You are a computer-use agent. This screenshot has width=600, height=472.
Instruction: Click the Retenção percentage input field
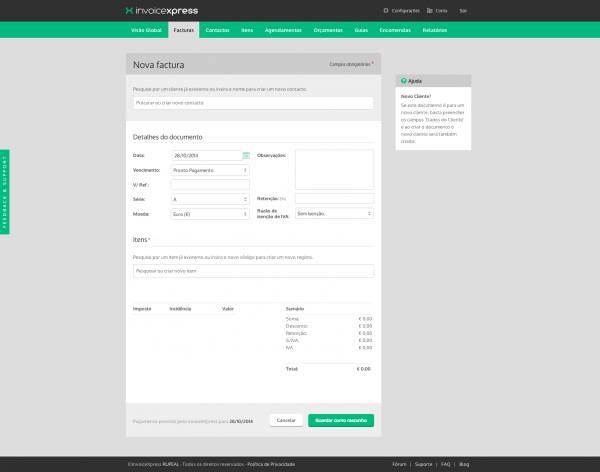(334, 198)
